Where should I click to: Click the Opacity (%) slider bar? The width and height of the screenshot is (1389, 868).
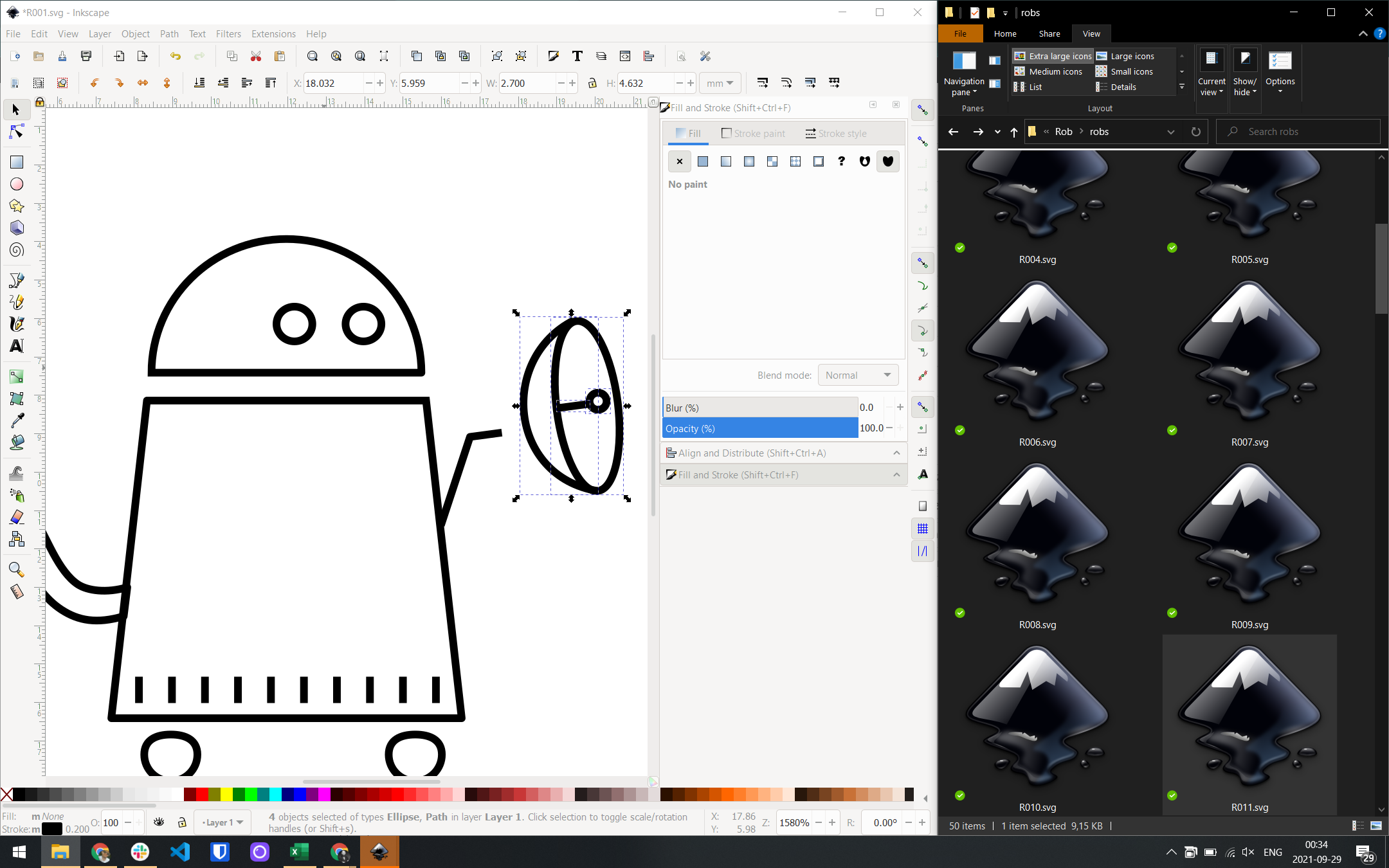click(760, 428)
